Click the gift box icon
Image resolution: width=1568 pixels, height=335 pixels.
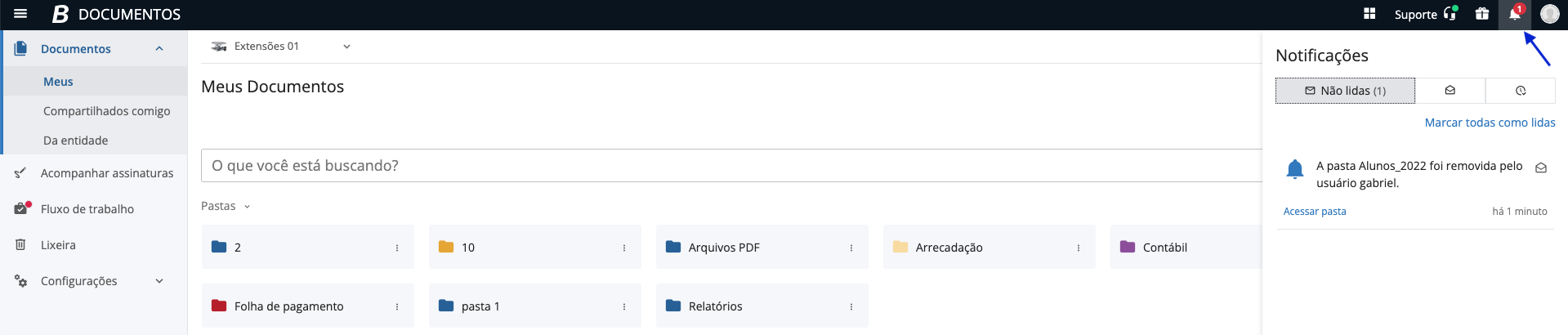[x=1481, y=14]
